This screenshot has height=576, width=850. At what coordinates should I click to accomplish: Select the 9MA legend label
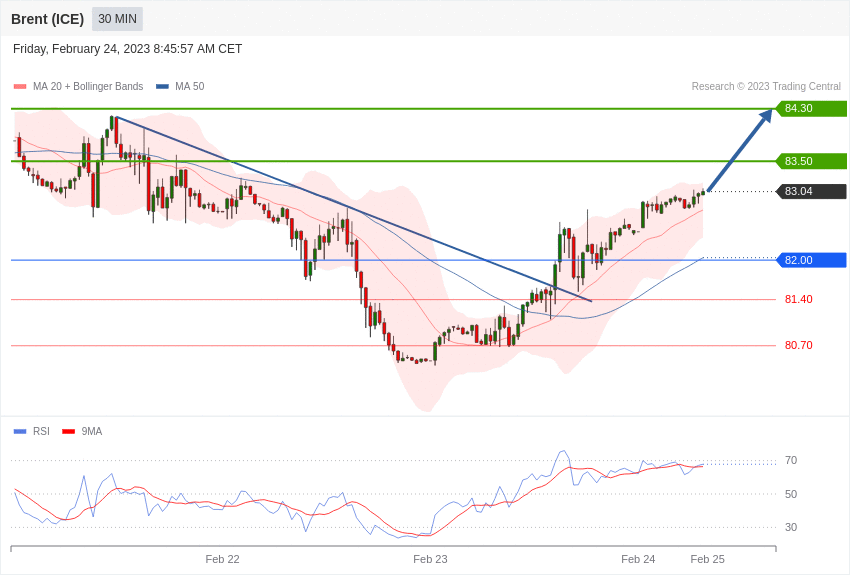(x=92, y=431)
